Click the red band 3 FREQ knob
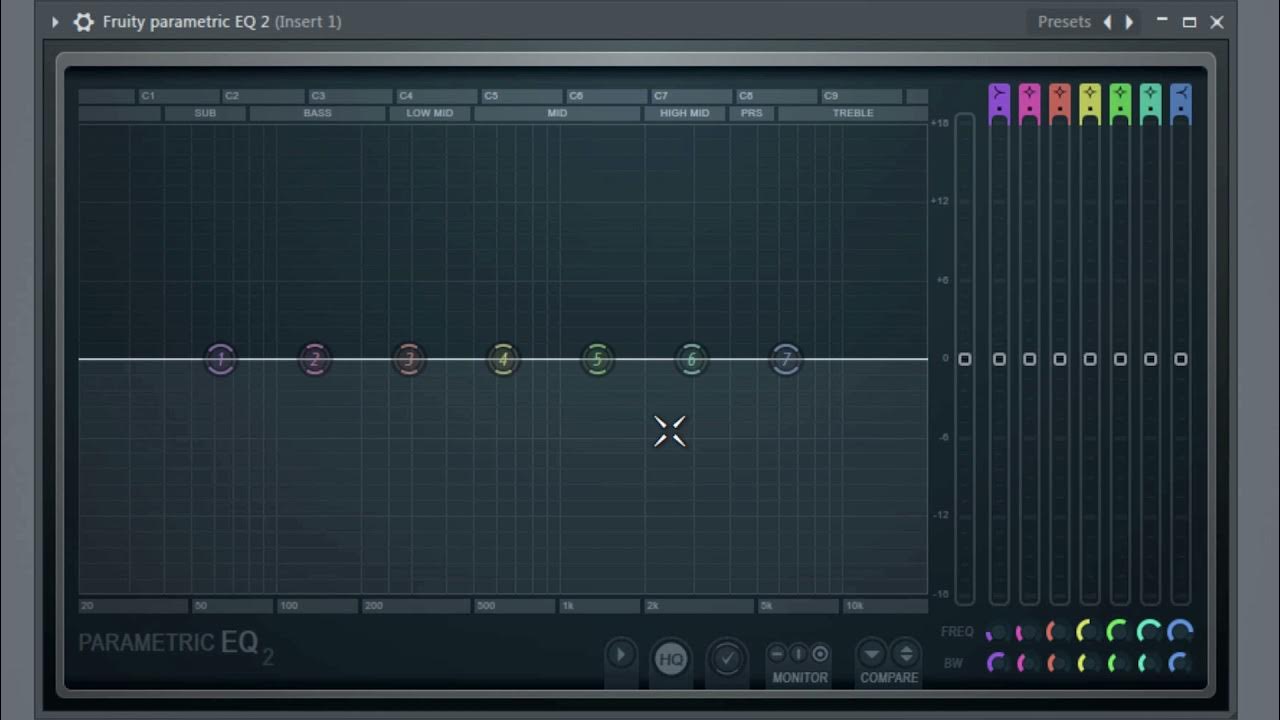The height and width of the screenshot is (720, 1280). coord(1058,633)
